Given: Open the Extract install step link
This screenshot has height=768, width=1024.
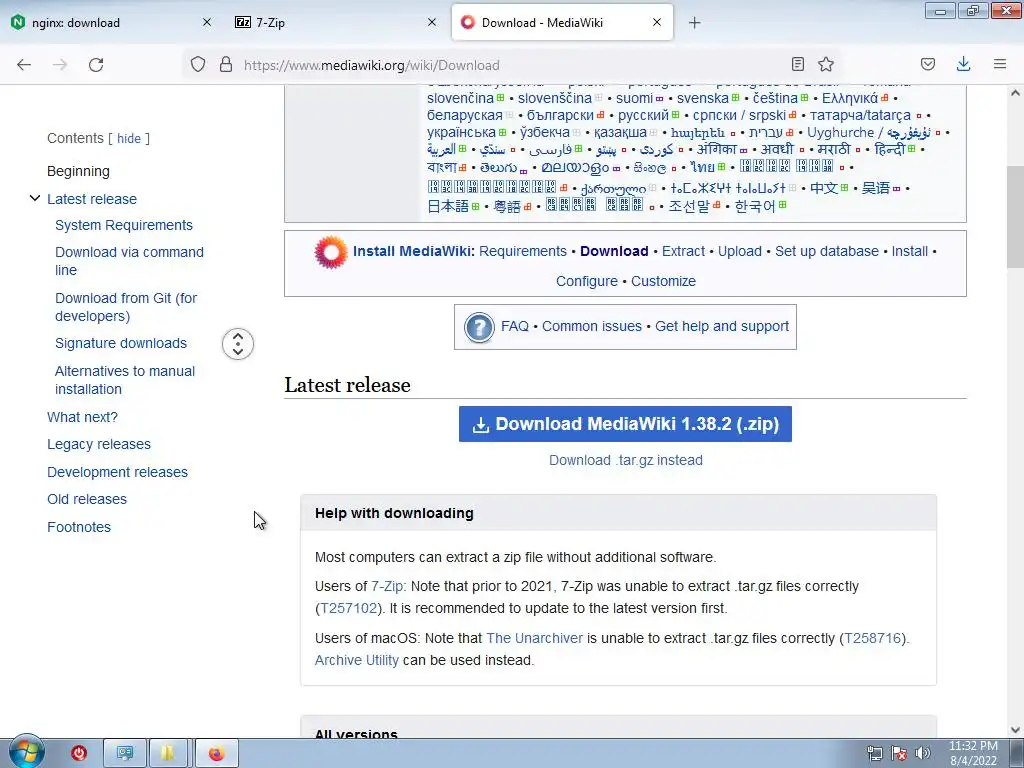Looking at the screenshot, I should 683,251.
